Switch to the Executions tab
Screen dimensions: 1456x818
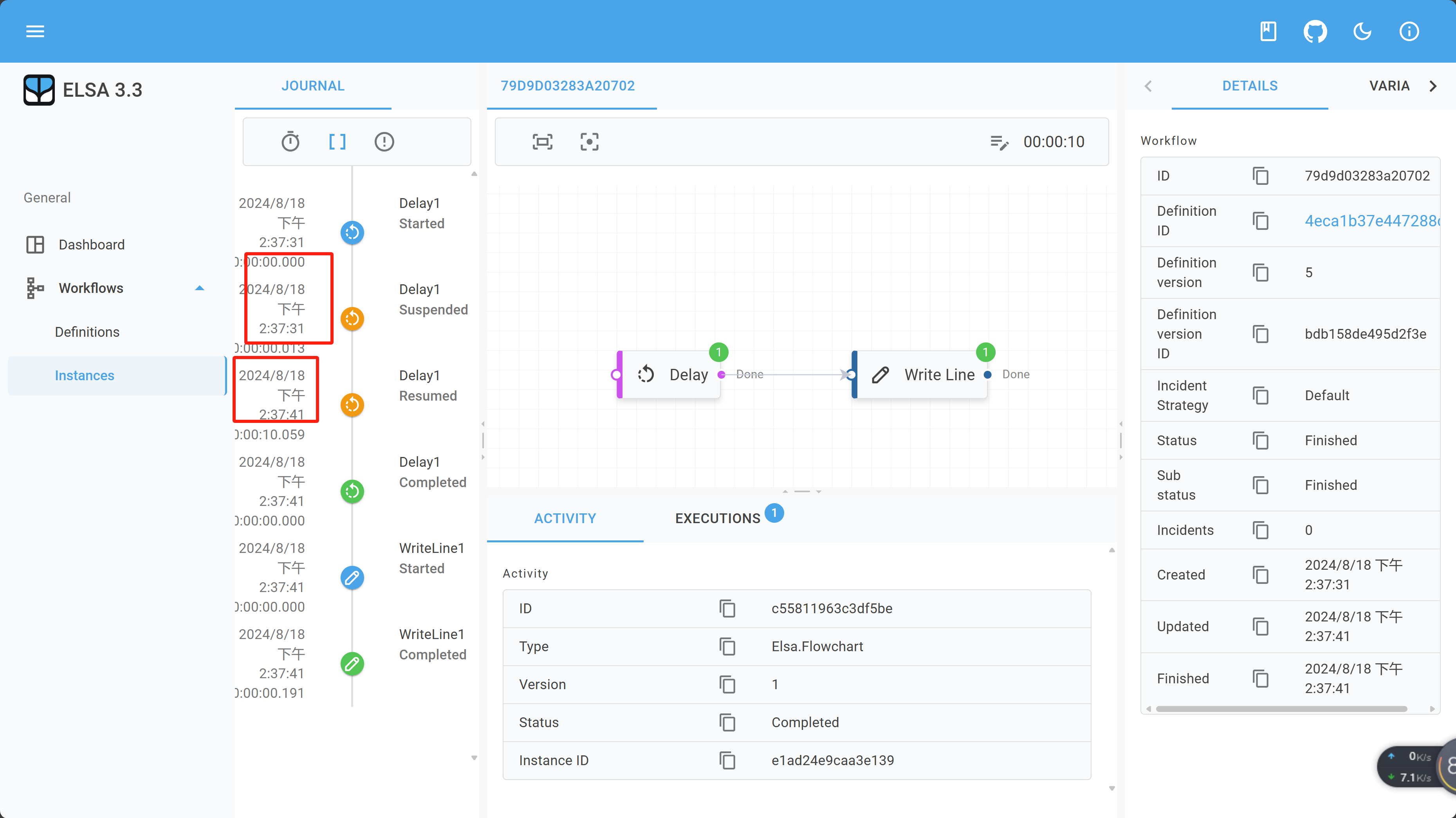tap(717, 518)
